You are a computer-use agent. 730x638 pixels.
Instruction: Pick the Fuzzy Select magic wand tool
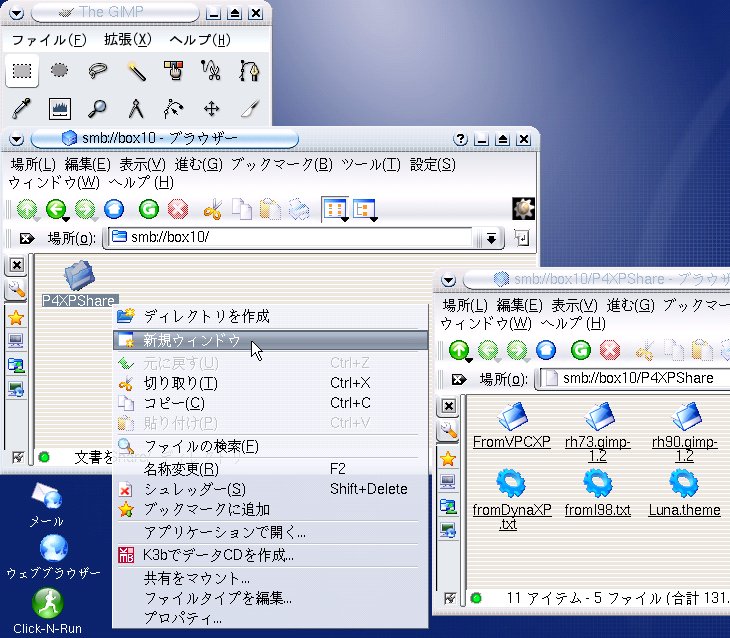click(136, 71)
